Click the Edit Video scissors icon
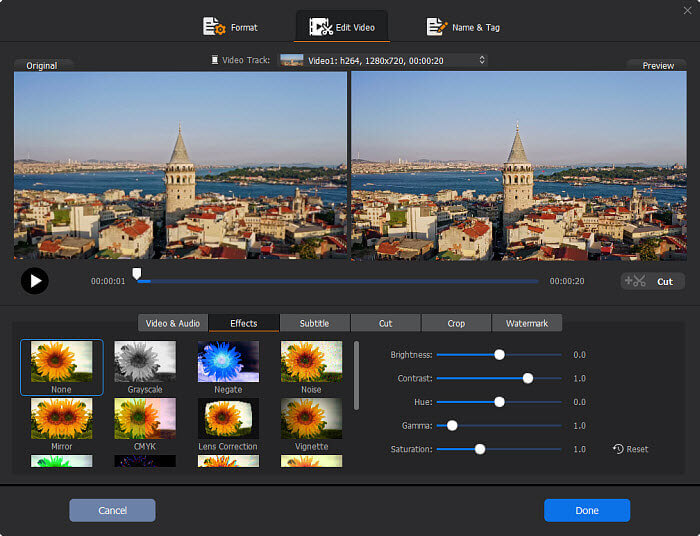 [x=321, y=27]
